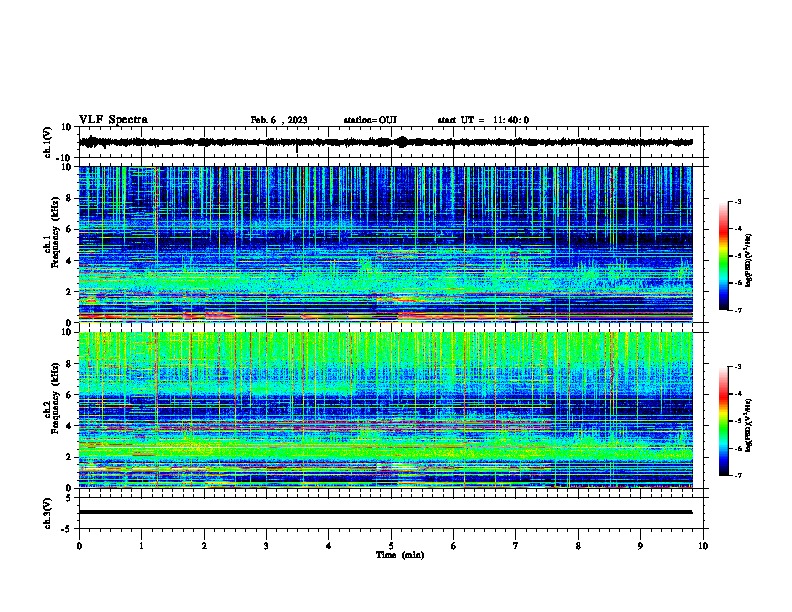The image size is (792, 612).
Task: Click the time axis tick label "6"
Action: point(454,546)
